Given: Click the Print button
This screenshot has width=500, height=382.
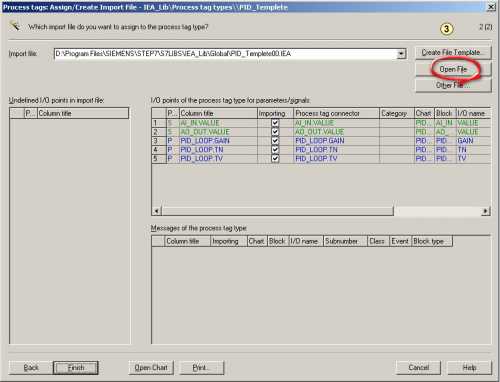Looking at the screenshot, I should 202,368.
